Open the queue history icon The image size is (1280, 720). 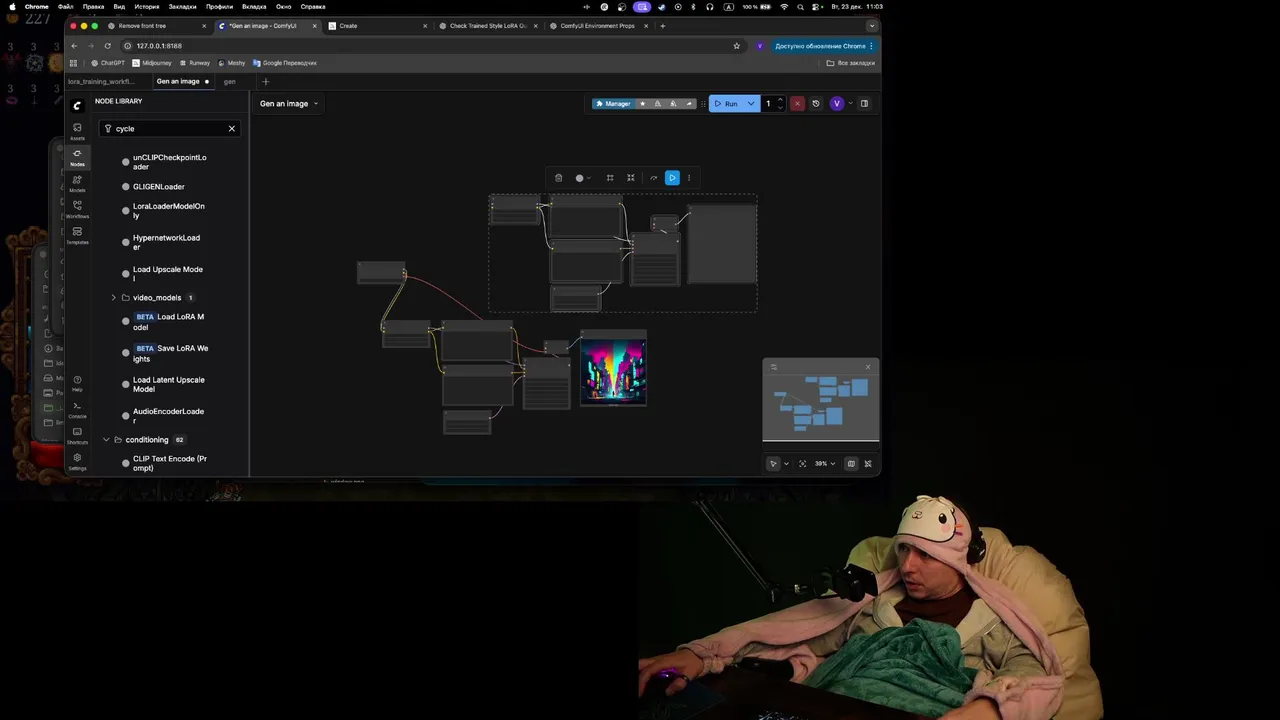pos(816,104)
